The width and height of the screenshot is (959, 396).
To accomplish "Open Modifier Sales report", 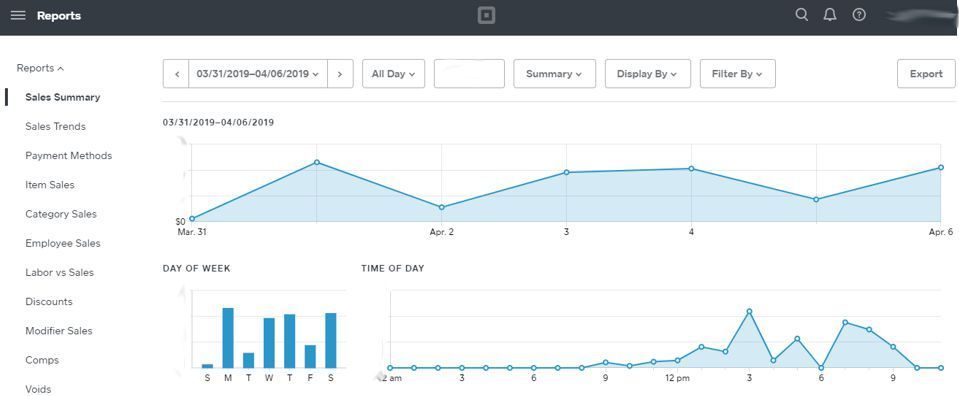I will [59, 331].
